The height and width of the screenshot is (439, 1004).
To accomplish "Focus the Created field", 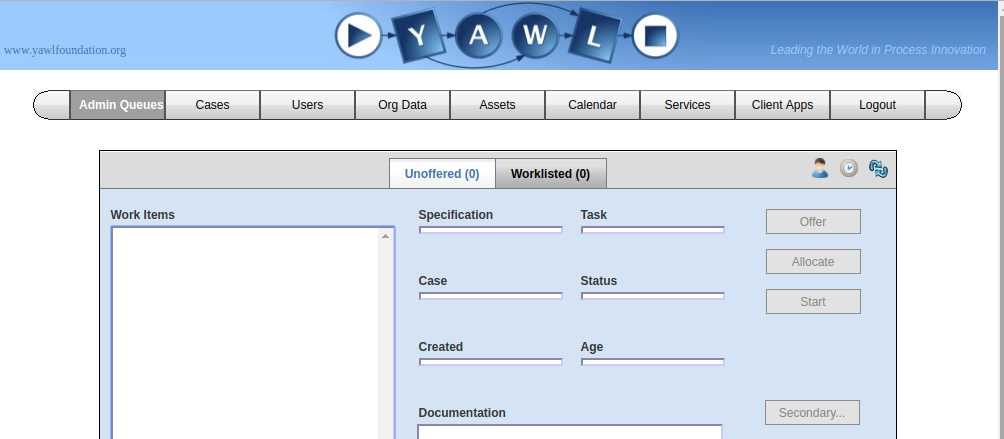I will 490,362.
